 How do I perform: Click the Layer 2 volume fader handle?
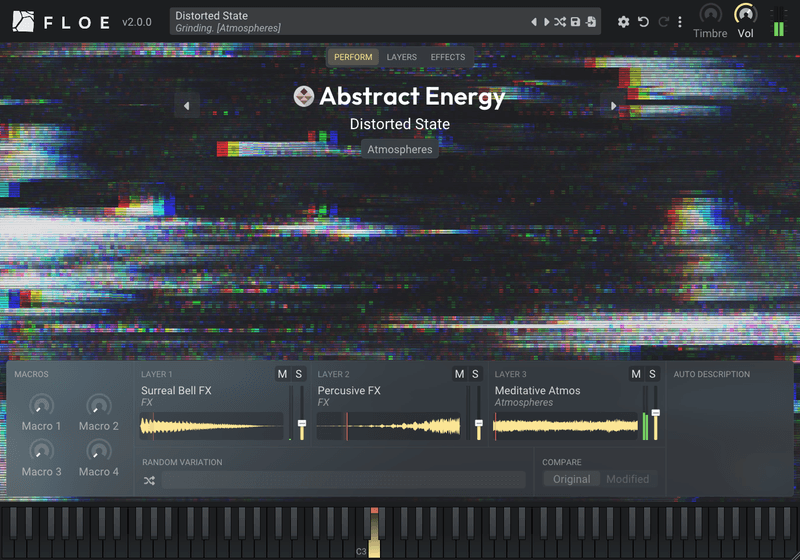pyautogui.click(x=479, y=423)
